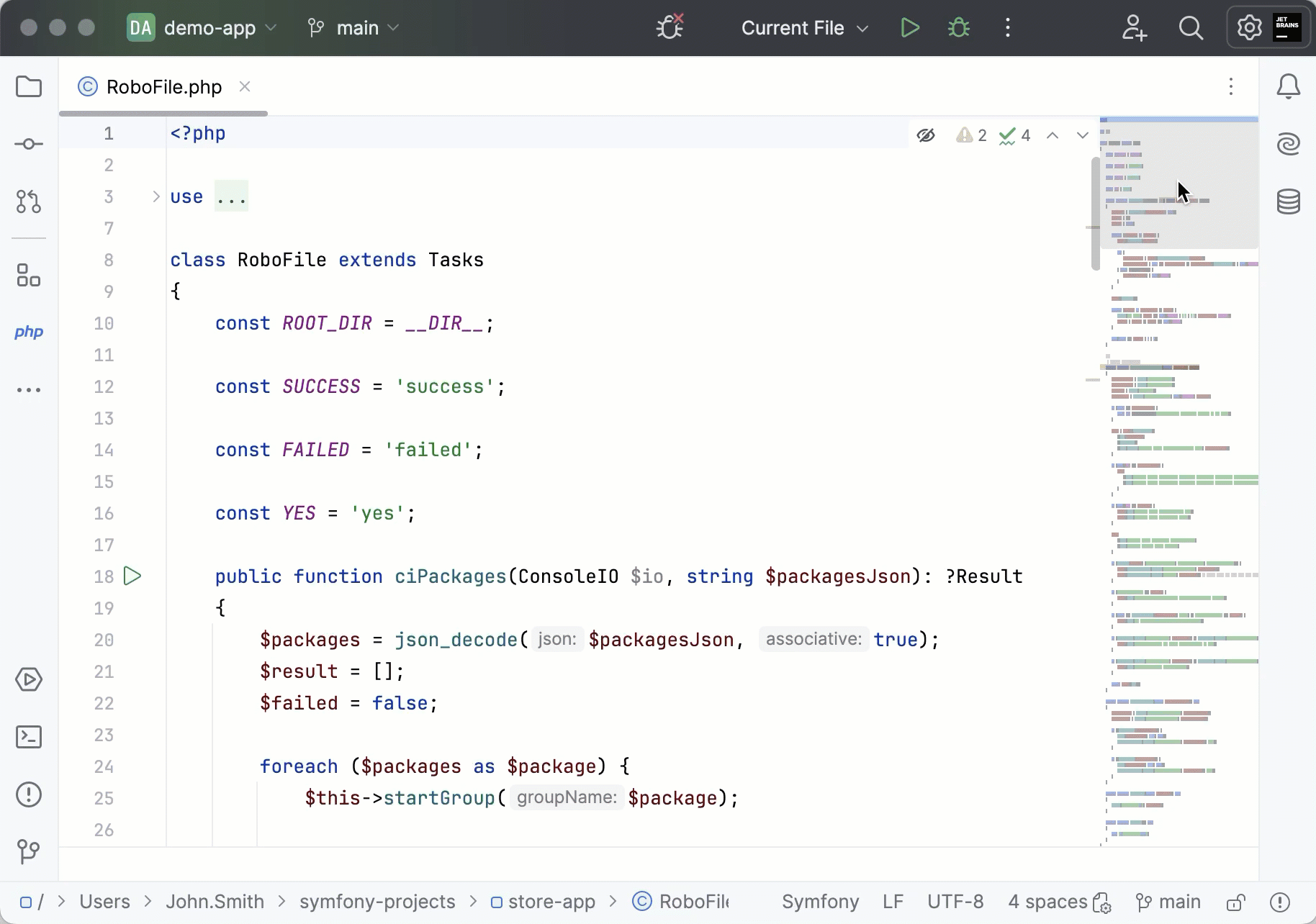Open the Database tool window
1316x924 pixels.
point(1289,202)
